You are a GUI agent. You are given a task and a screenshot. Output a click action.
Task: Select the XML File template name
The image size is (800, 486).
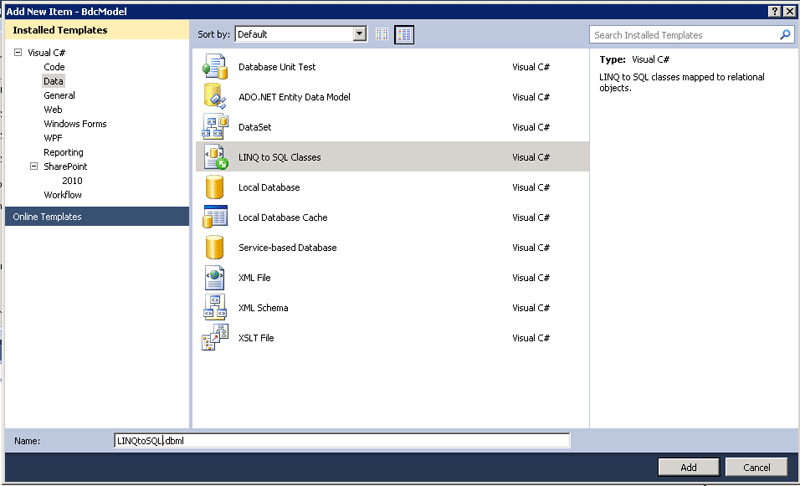point(254,277)
